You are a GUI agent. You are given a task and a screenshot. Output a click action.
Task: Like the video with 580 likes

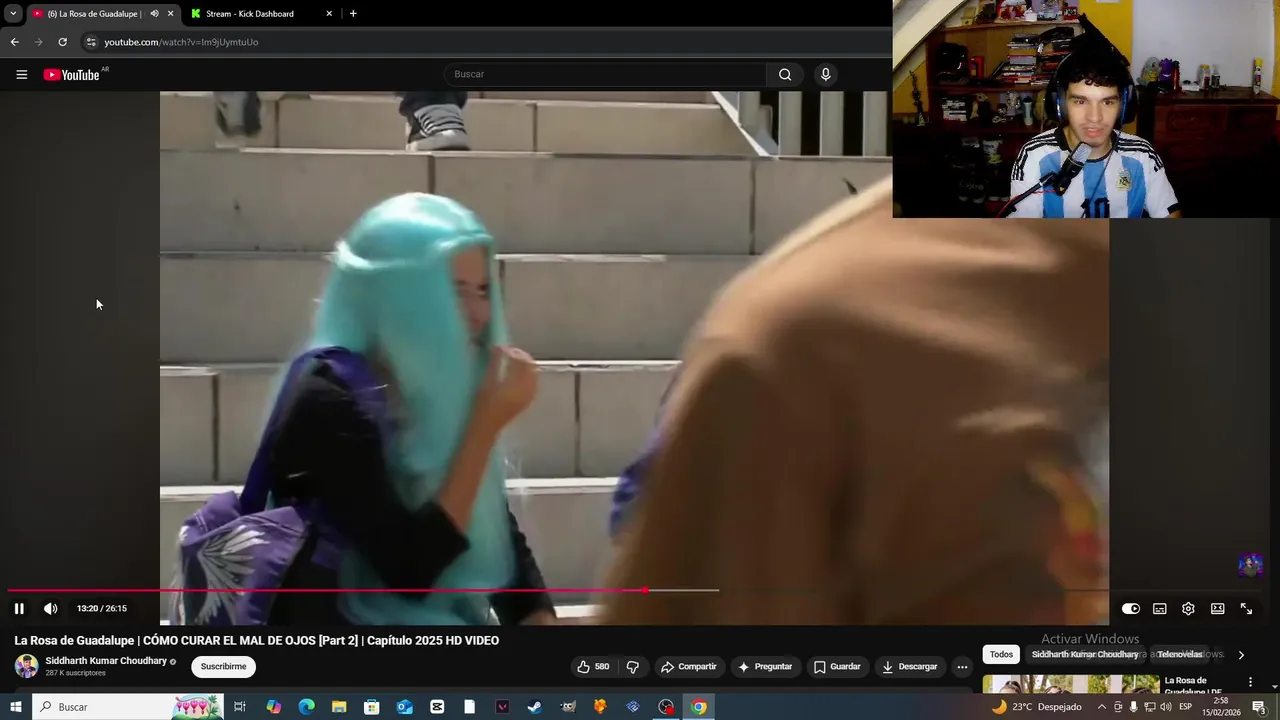(593, 666)
